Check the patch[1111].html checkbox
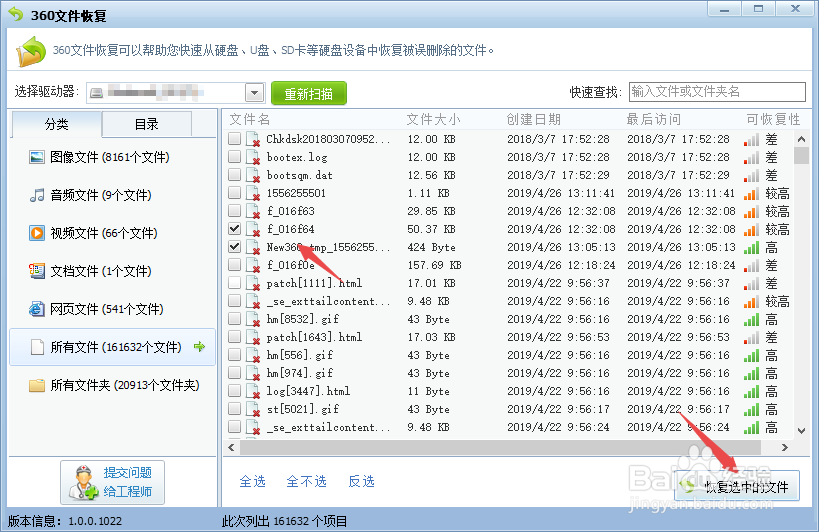 tap(235, 283)
